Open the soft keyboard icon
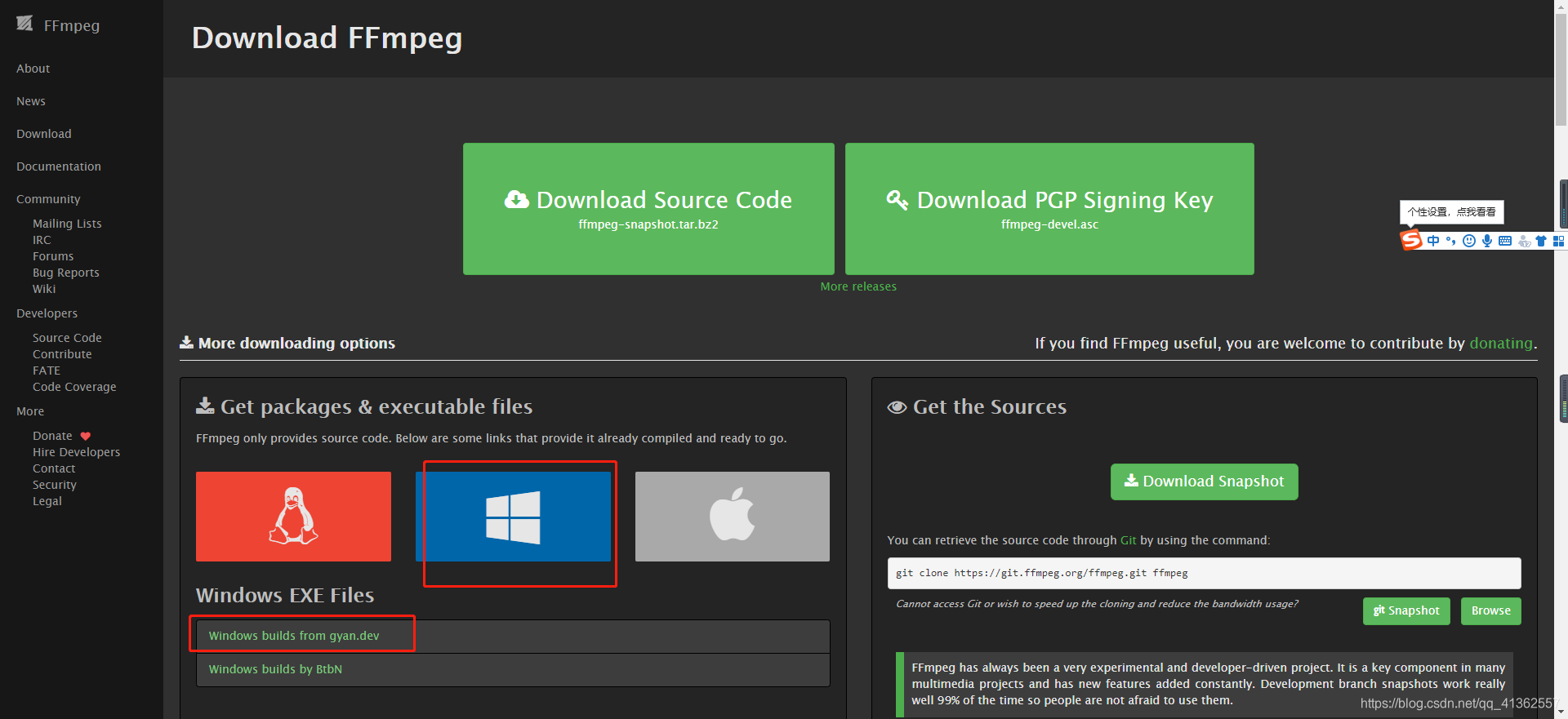The image size is (1568, 719). (1505, 241)
